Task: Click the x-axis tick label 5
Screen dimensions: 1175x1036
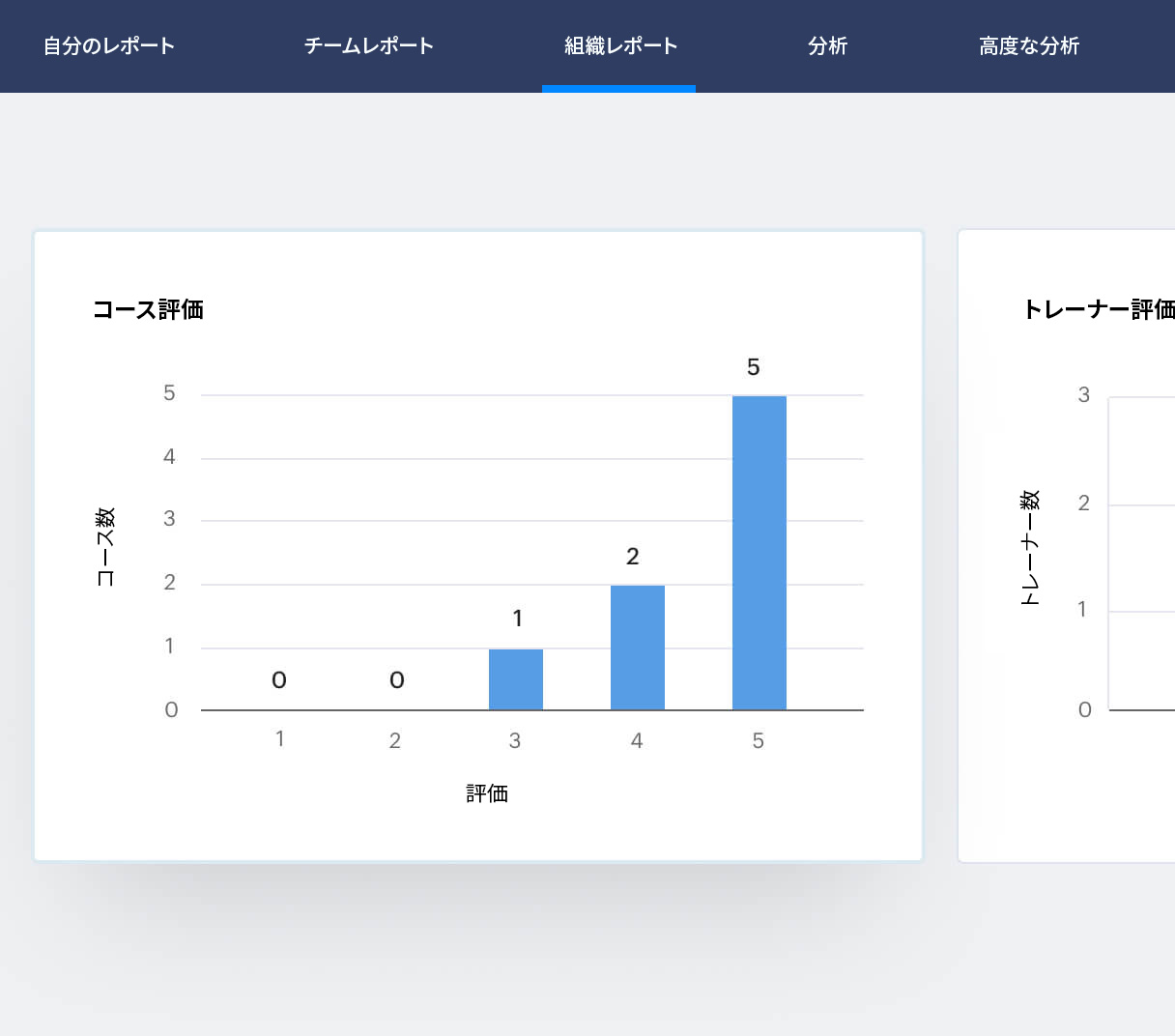Action: click(x=759, y=741)
